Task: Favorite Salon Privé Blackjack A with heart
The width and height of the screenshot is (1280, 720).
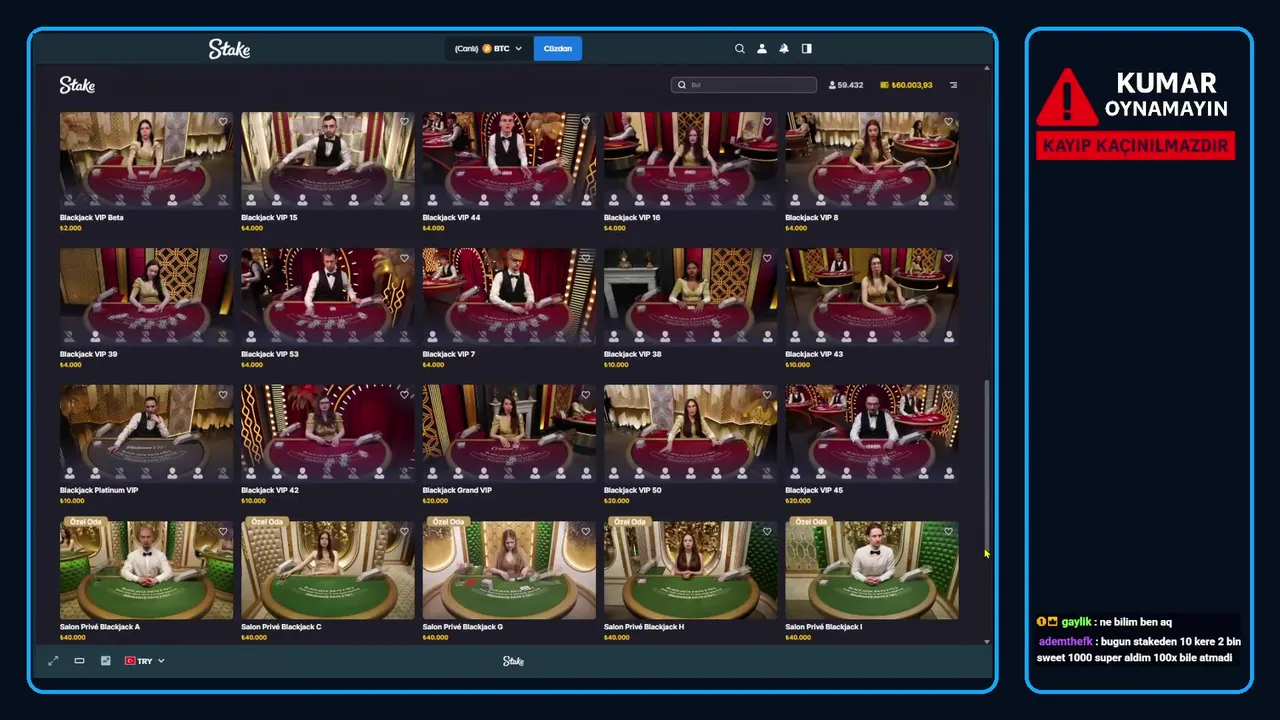Action: point(223,531)
